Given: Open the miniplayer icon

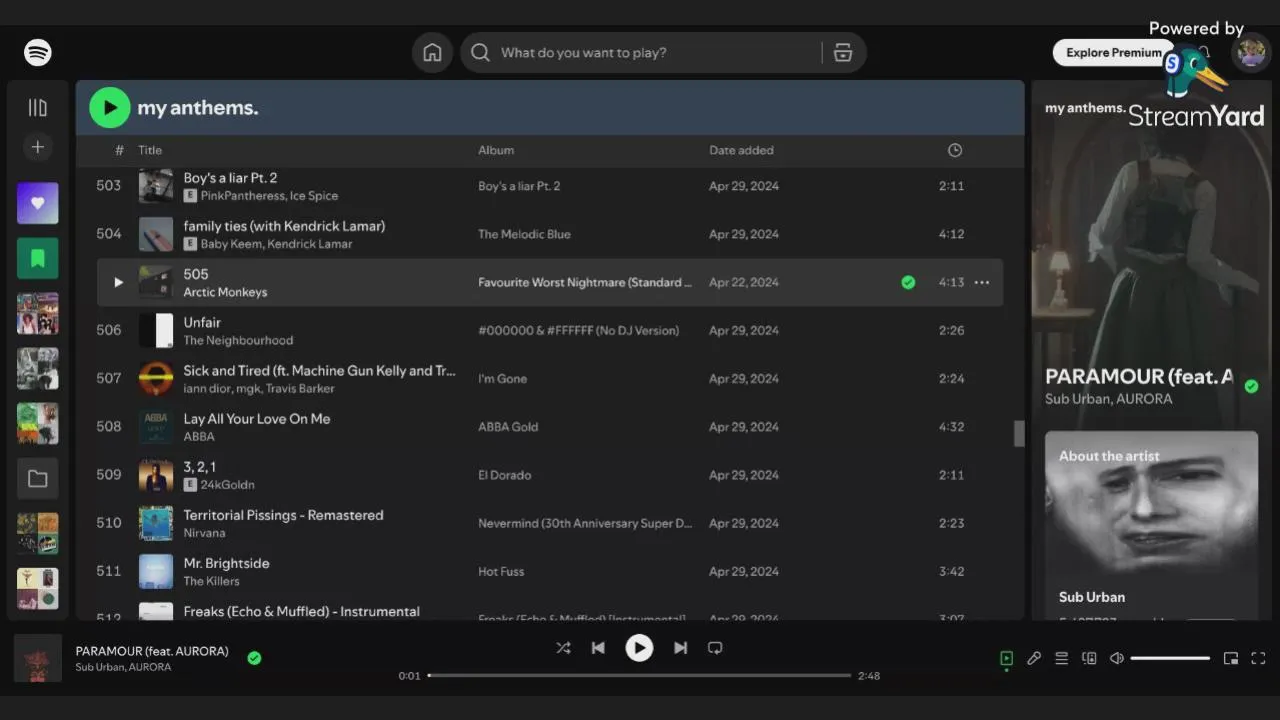Looking at the screenshot, I should coord(1231,658).
